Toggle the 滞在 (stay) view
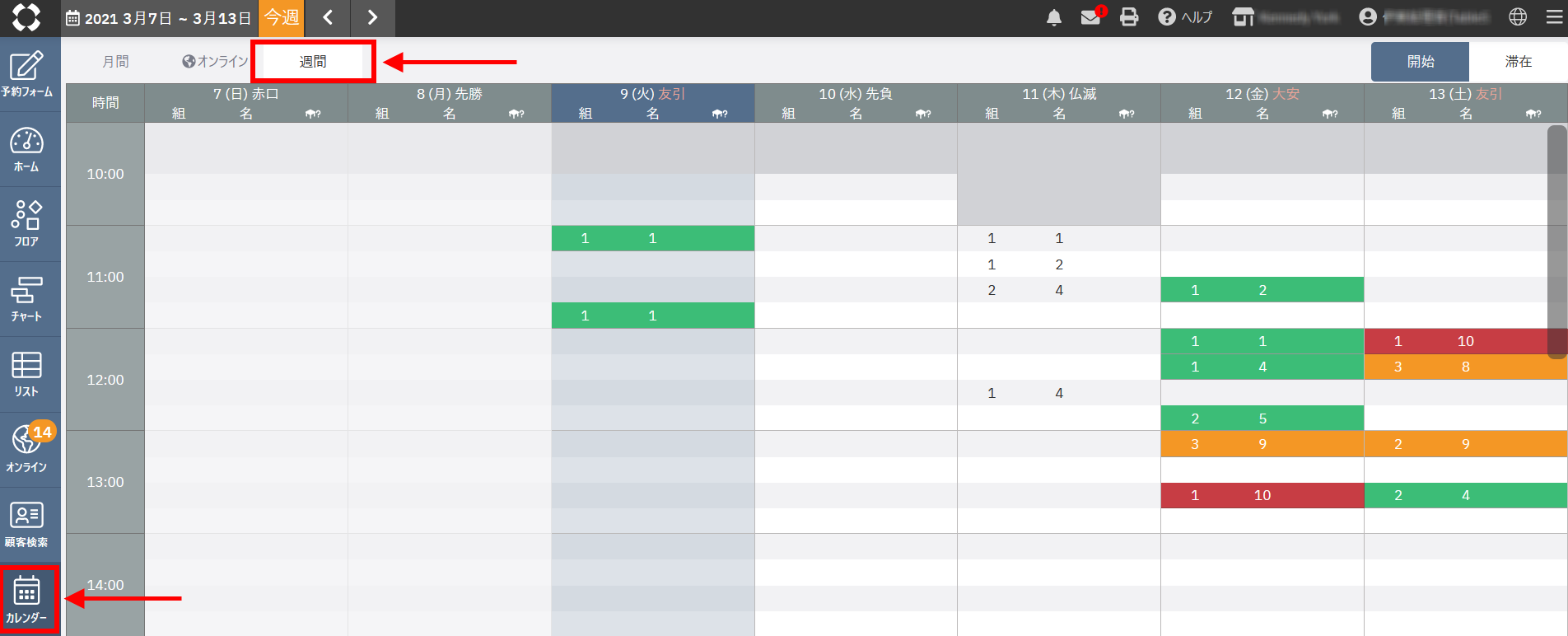Image resolution: width=1568 pixels, height=636 pixels. pos(1518,62)
